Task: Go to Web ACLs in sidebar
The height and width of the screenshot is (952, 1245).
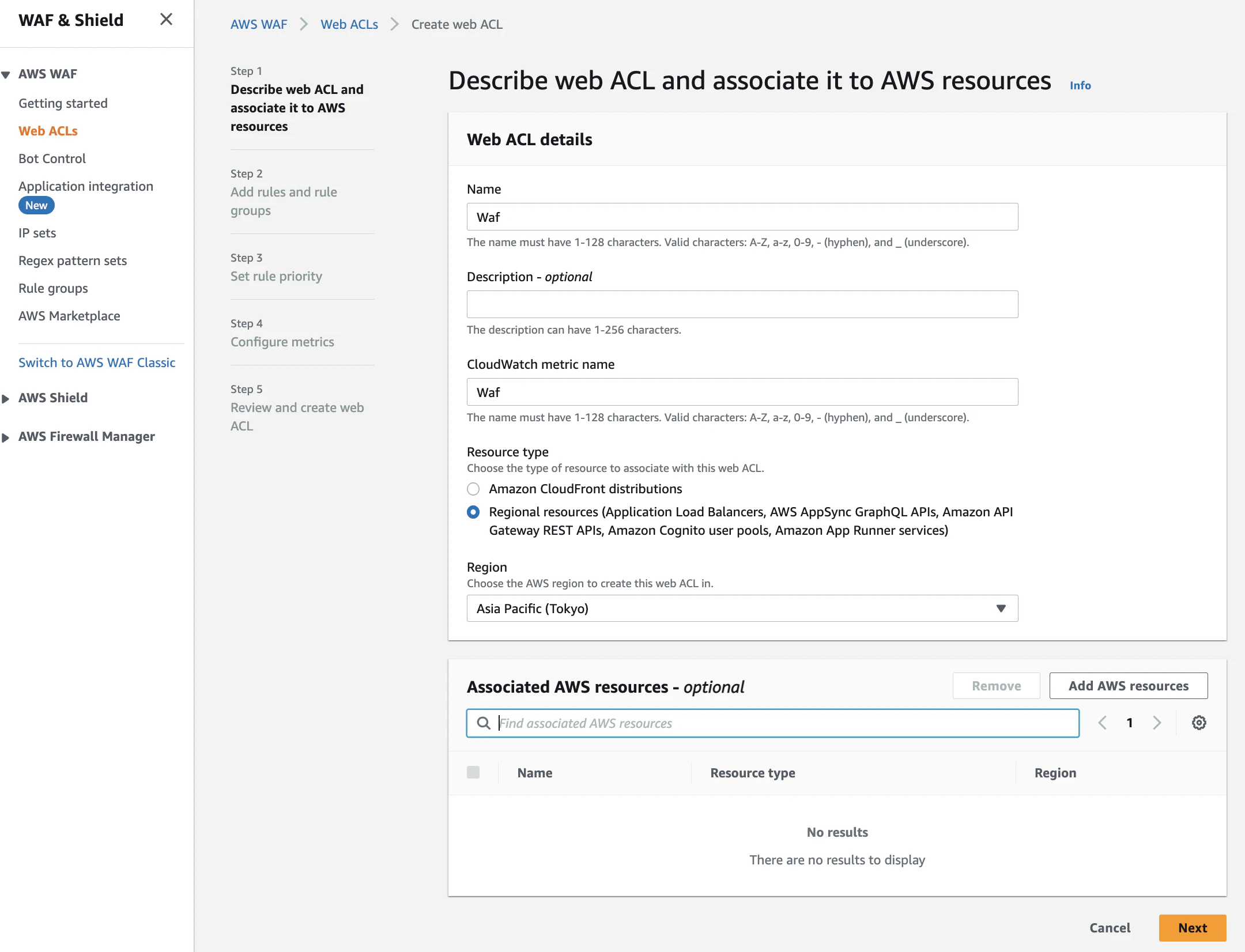Action: click(48, 131)
